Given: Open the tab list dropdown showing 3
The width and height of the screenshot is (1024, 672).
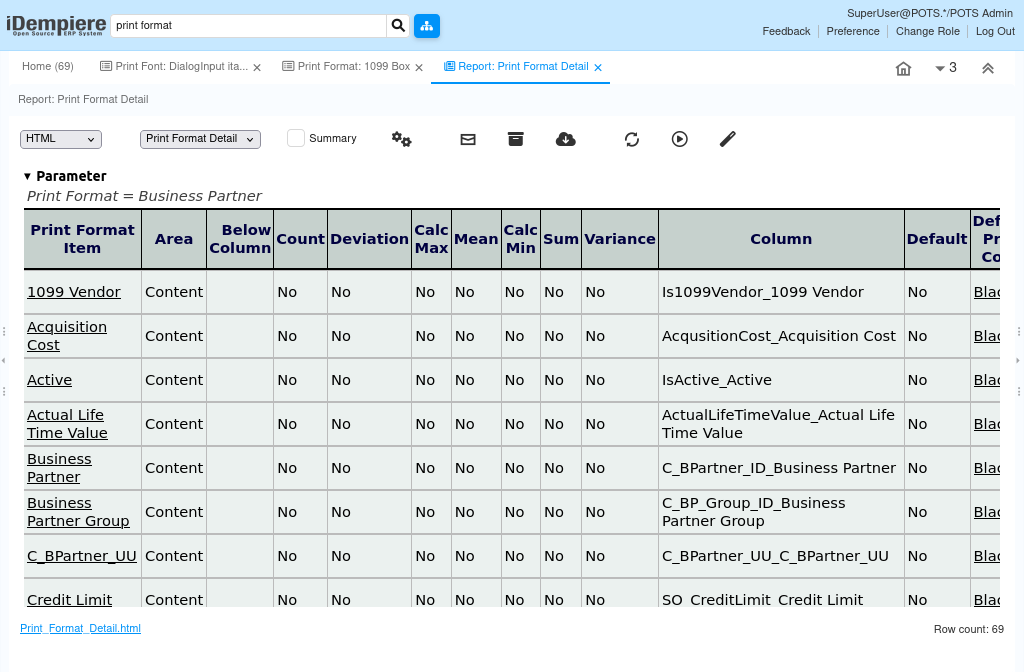Looking at the screenshot, I should coord(946,68).
